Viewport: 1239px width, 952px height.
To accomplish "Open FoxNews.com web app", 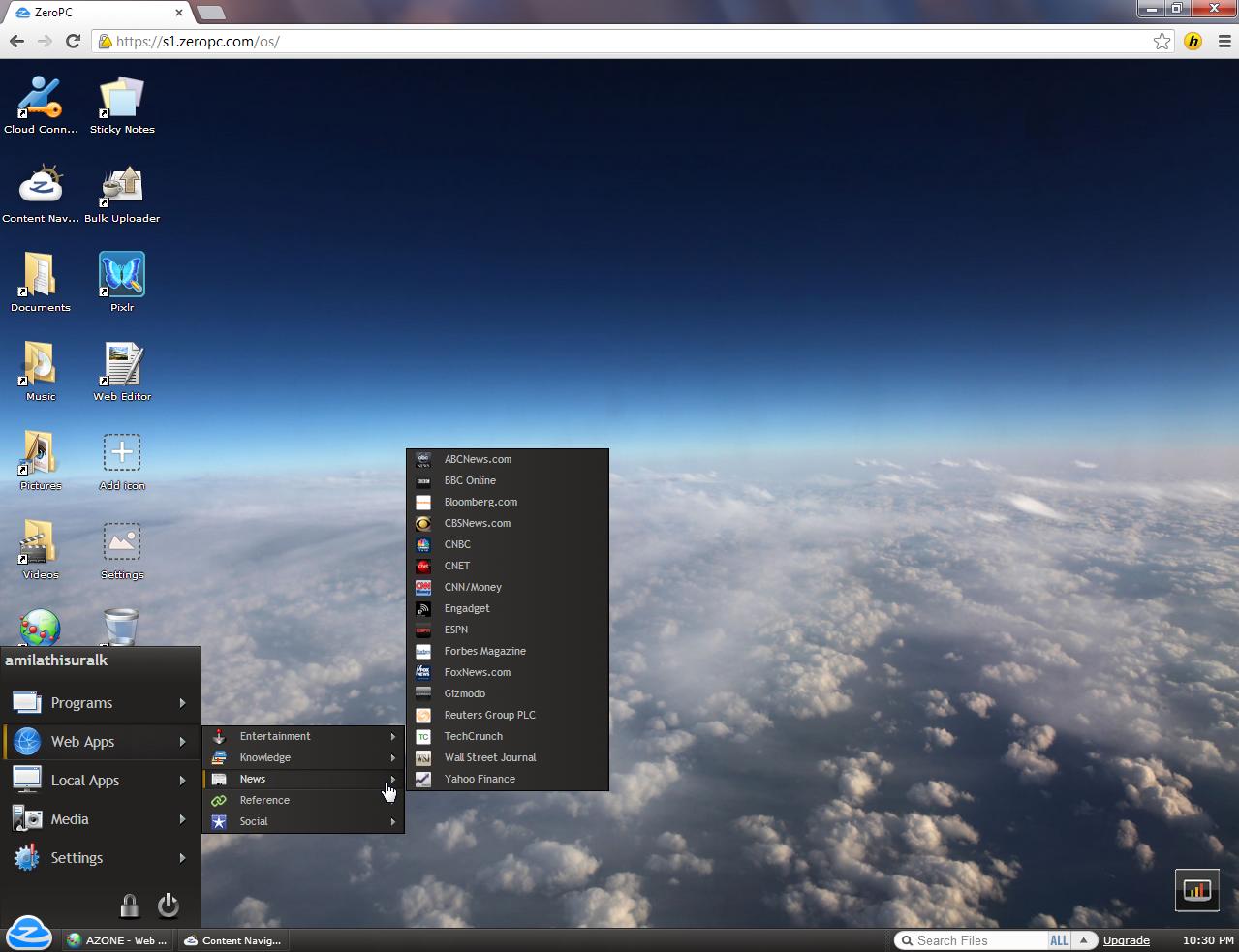I will click(x=508, y=672).
